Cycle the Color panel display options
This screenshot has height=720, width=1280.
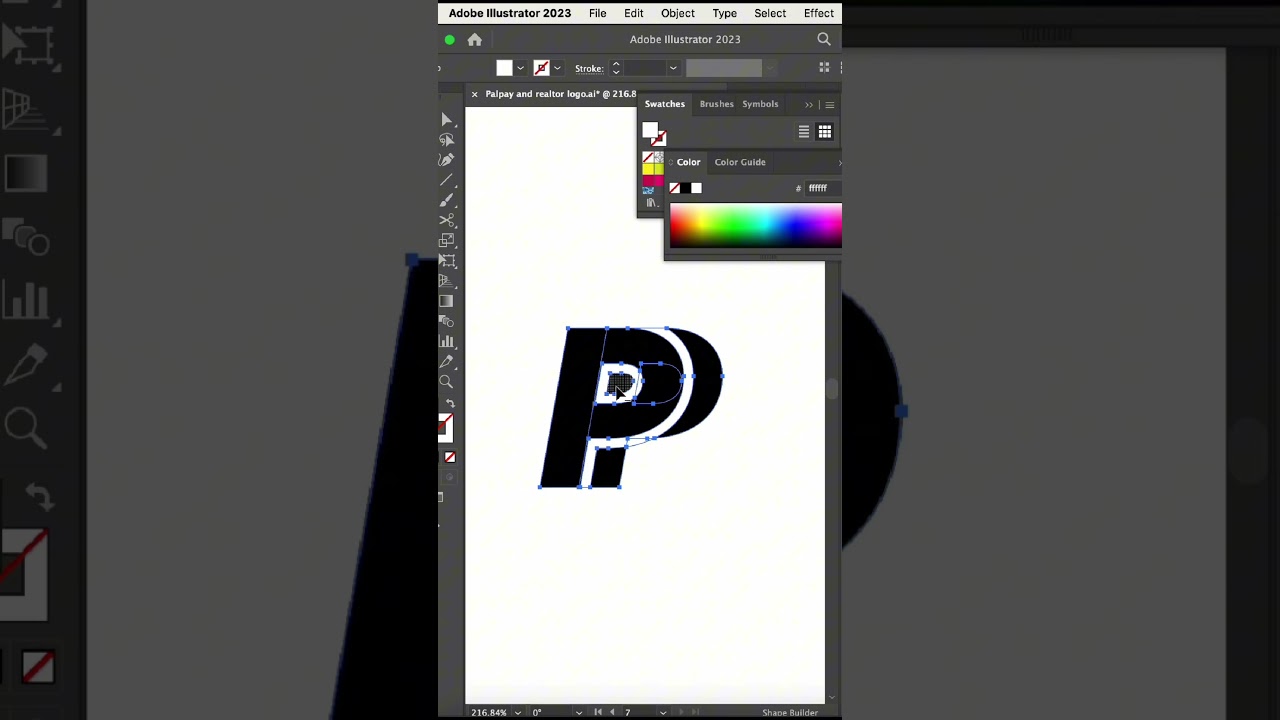[x=673, y=162]
